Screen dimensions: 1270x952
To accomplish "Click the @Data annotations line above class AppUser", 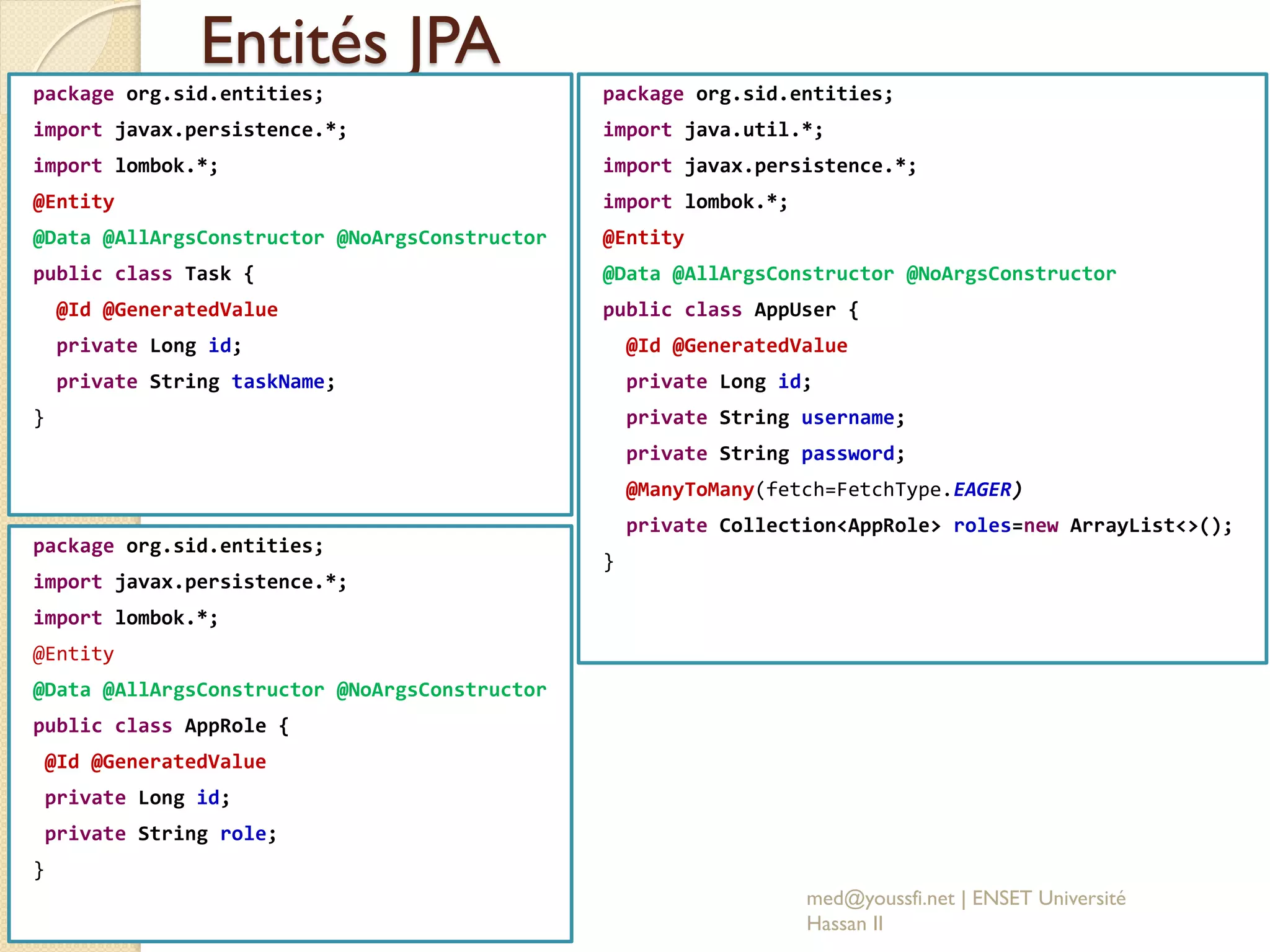I will click(859, 274).
